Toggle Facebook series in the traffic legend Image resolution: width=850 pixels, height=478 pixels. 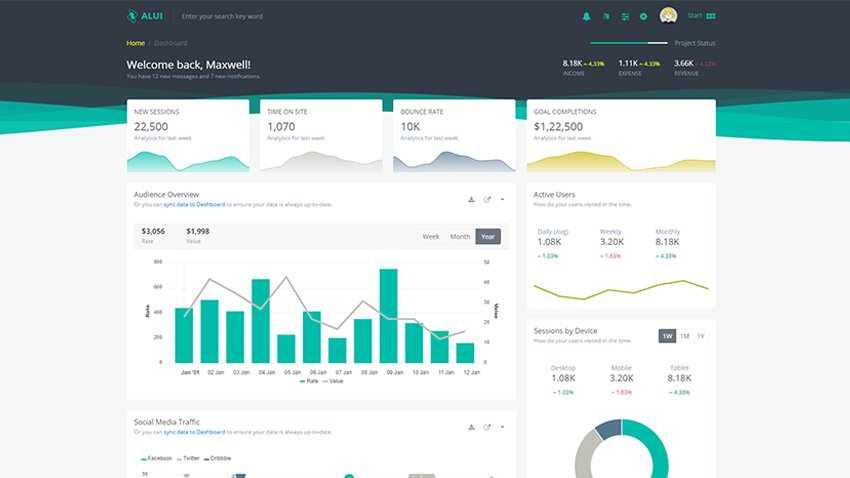(158, 458)
